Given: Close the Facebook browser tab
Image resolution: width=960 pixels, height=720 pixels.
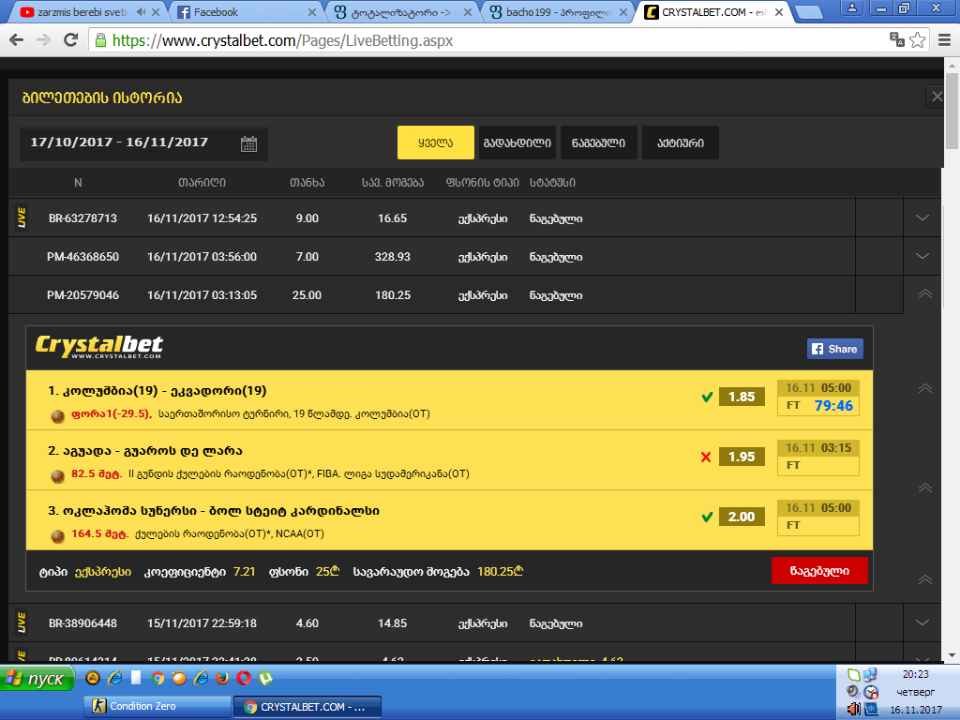Looking at the screenshot, I should (312, 12).
